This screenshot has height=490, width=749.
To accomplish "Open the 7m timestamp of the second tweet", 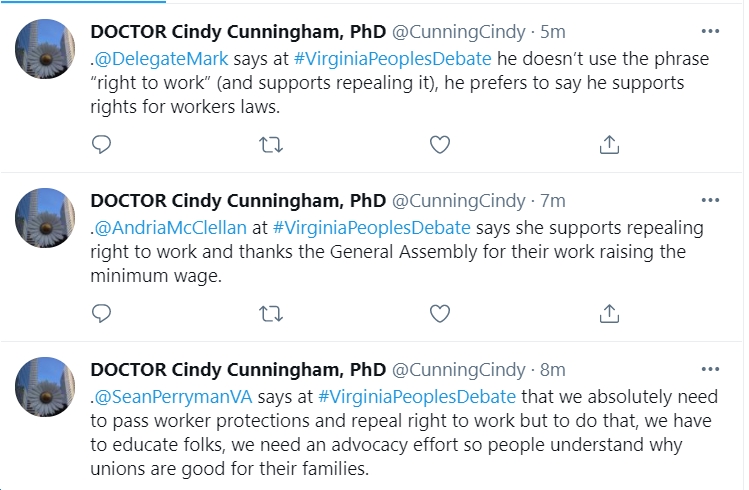I will (553, 201).
